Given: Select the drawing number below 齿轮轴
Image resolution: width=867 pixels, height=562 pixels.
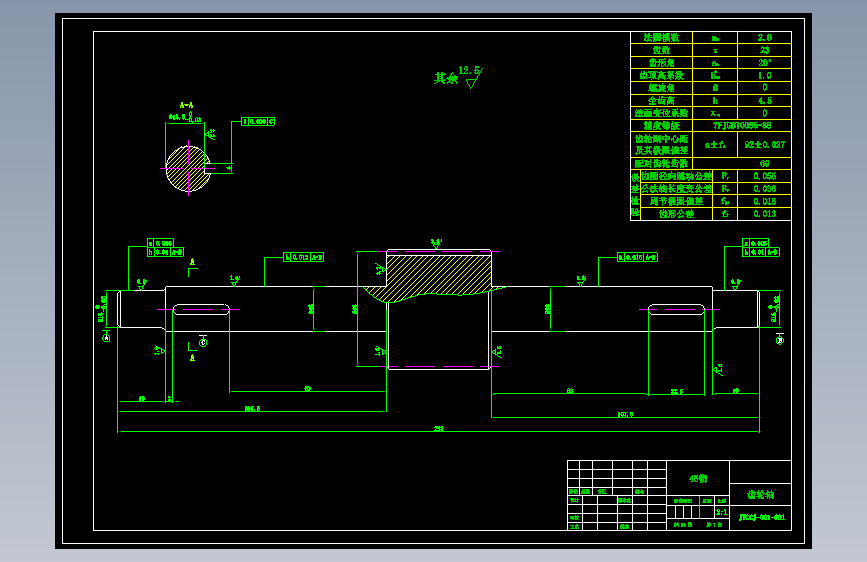Looking at the screenshot, I should coord(762,518).
